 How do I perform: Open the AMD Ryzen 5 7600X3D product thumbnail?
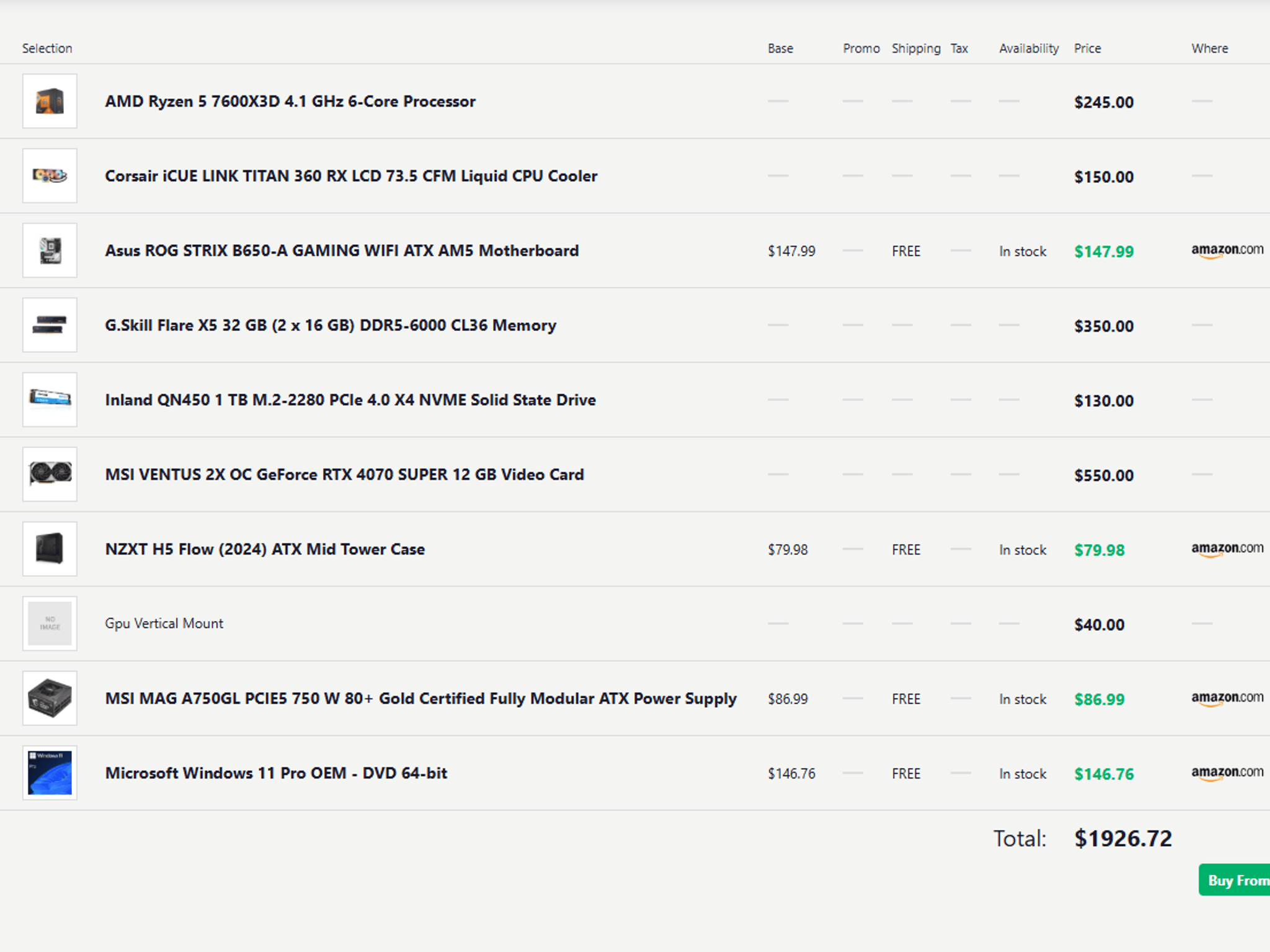point(50,101)
